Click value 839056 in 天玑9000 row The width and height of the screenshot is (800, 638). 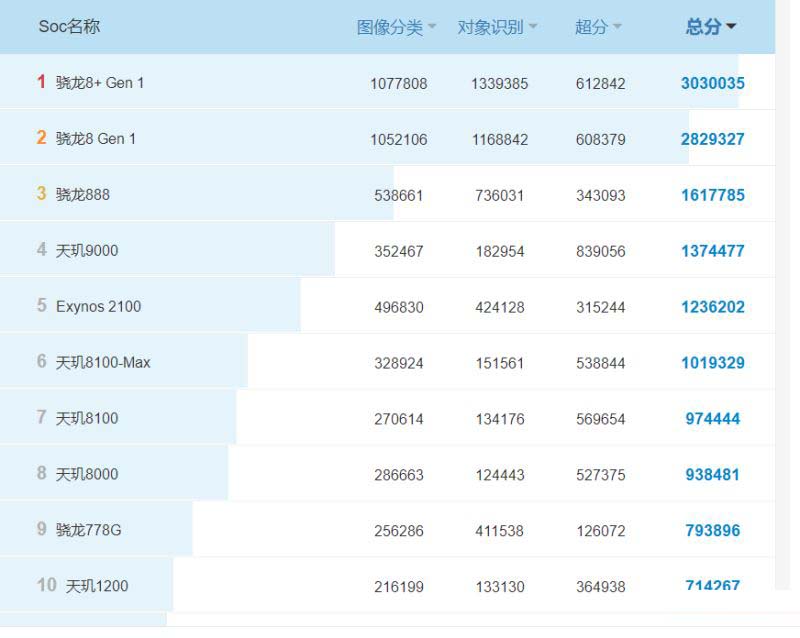coord(601,252)
